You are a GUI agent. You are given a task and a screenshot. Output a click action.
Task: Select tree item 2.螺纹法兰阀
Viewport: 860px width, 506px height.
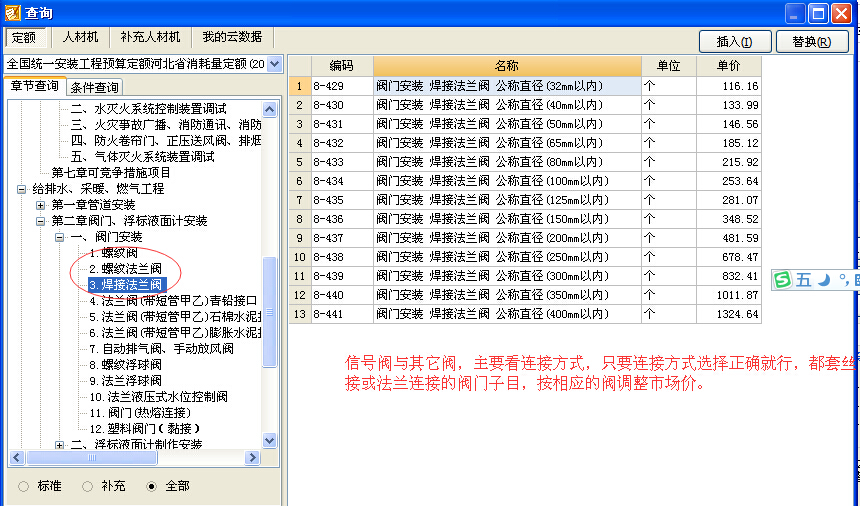pyautogui.click(x=126, y=269)
